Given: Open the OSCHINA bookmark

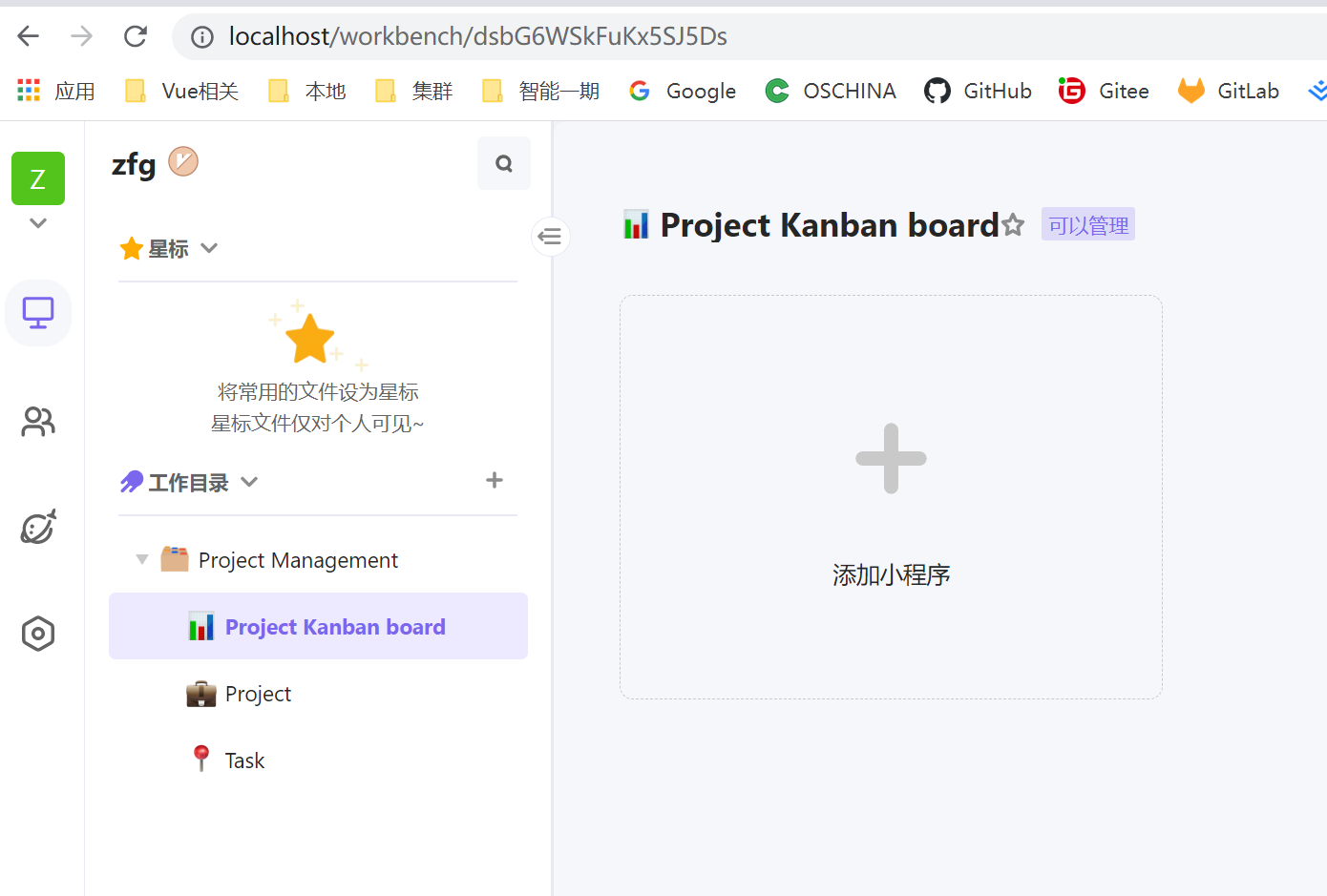Looking at the screenshot, I should [831, 91].
